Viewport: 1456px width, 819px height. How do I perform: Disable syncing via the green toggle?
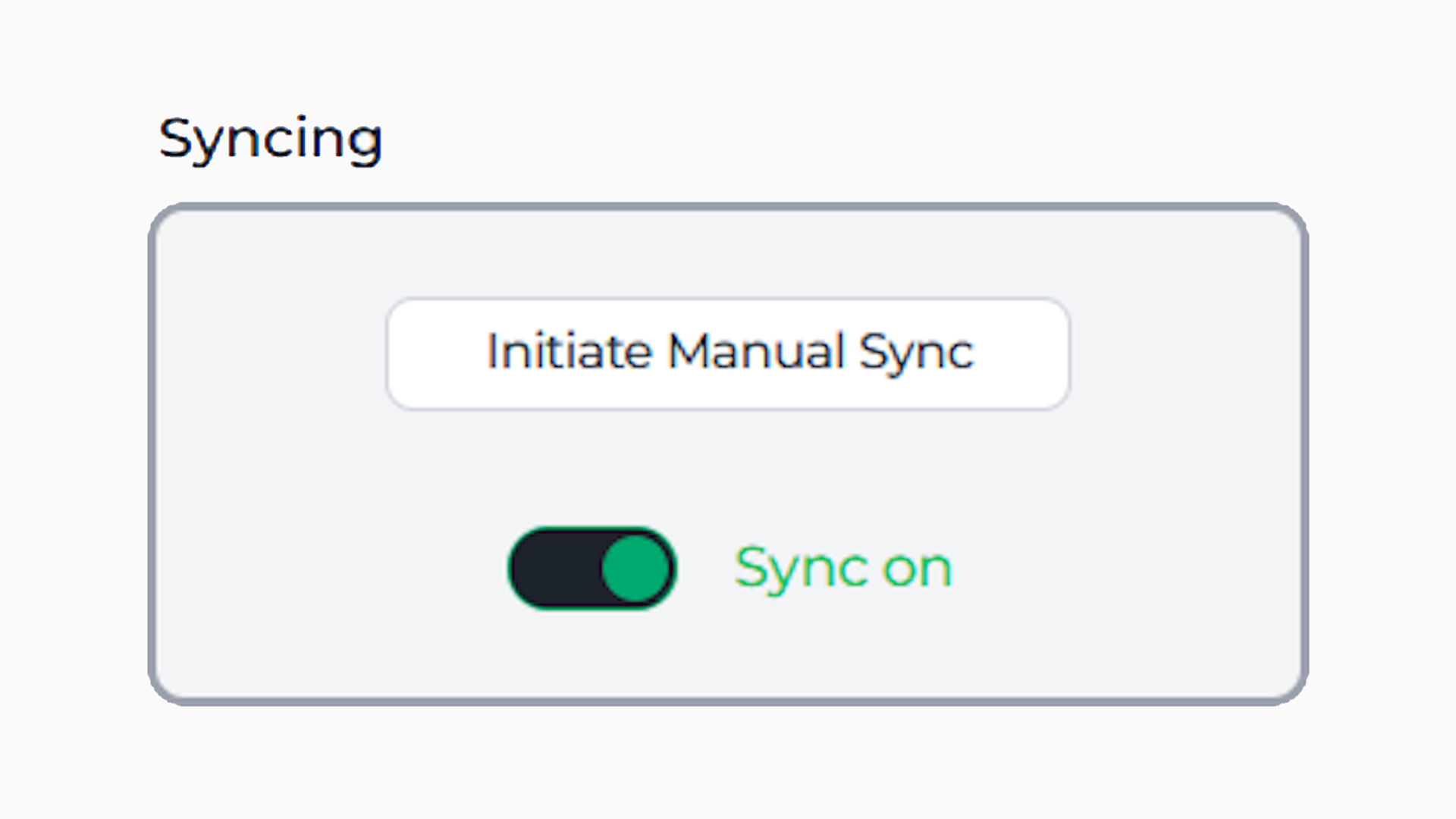(591, 569)
